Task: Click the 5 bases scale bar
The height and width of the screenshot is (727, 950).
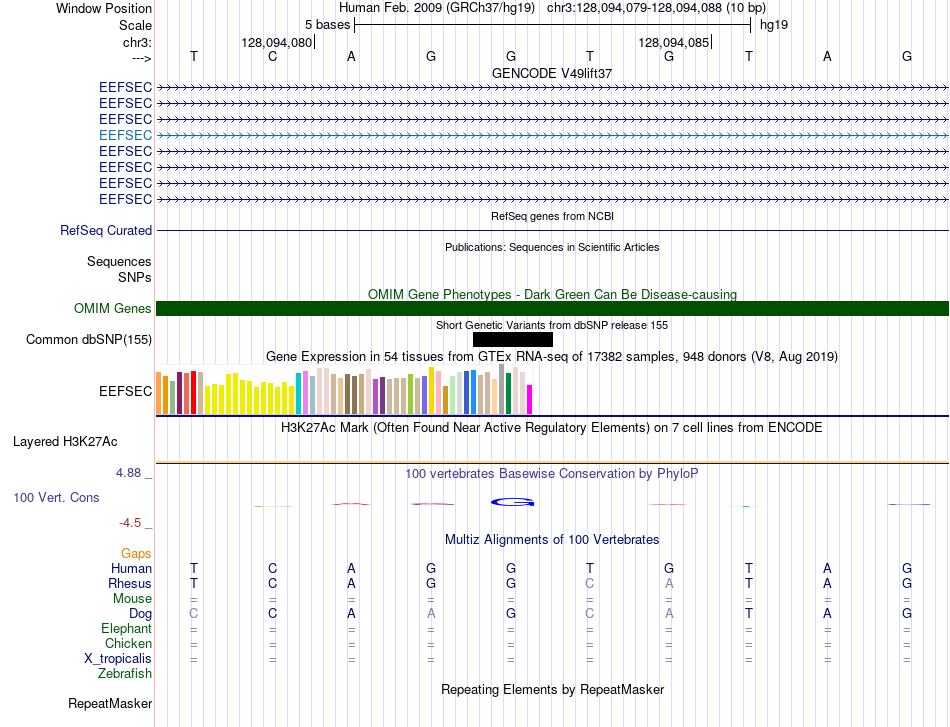Action: 553,25
